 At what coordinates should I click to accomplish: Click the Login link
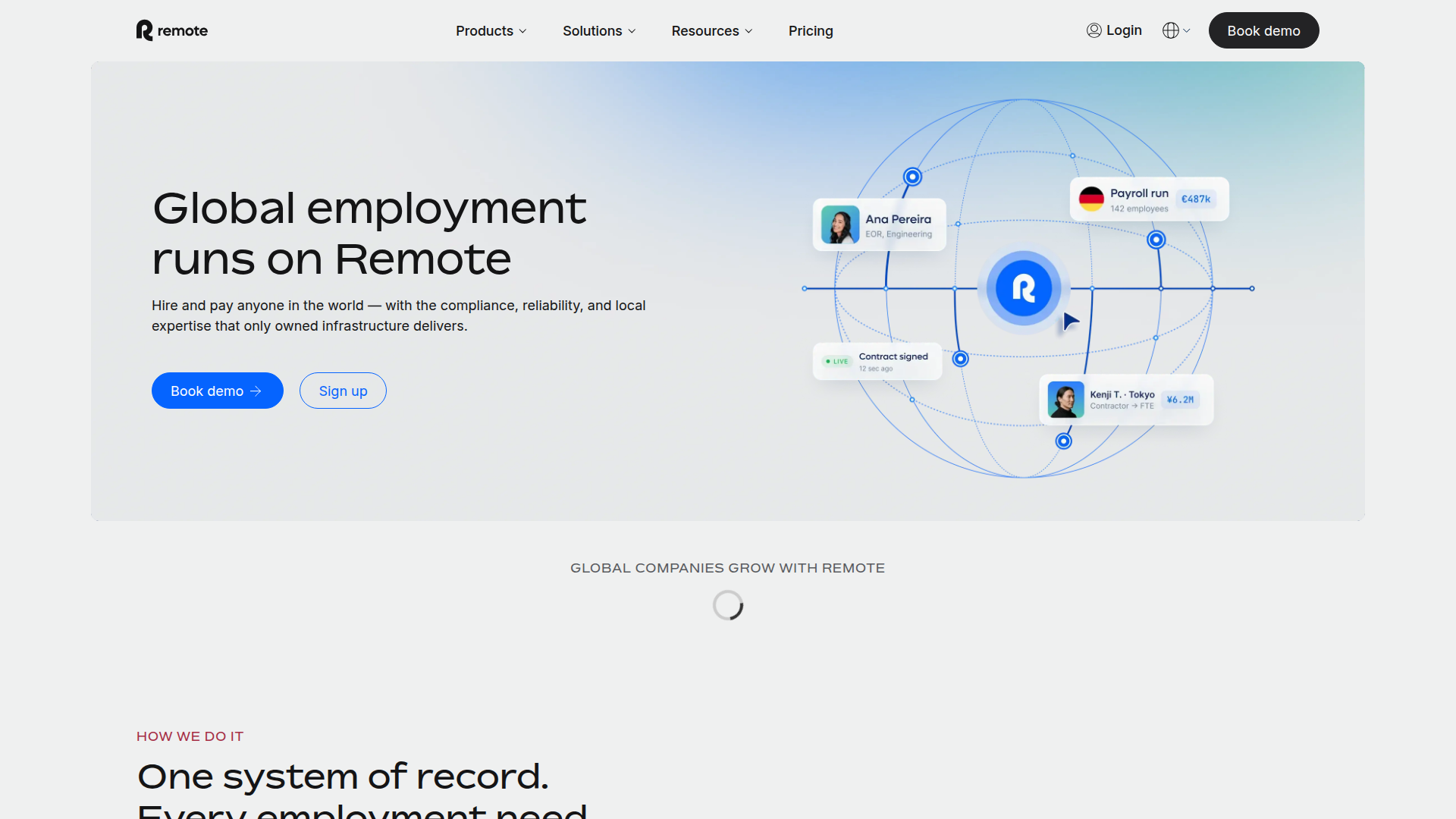pos(1114,30)
